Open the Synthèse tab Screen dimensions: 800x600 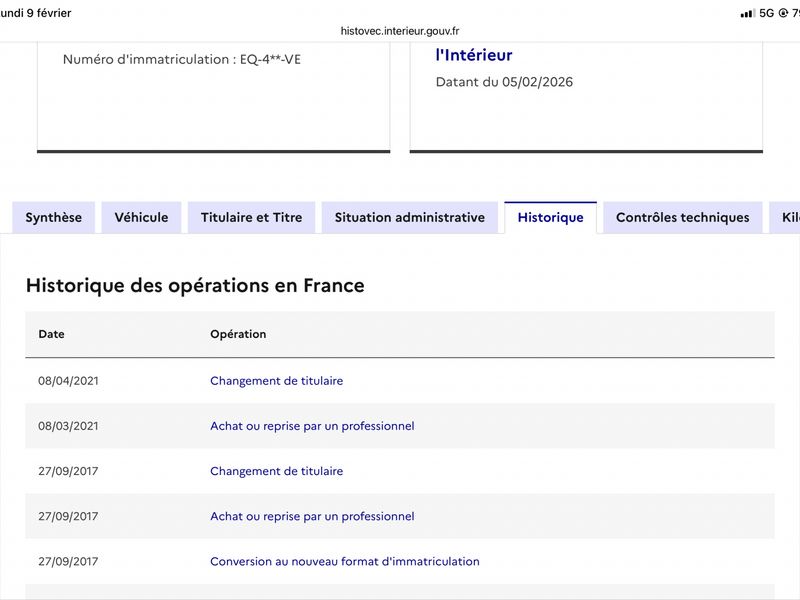pos(54,218)
